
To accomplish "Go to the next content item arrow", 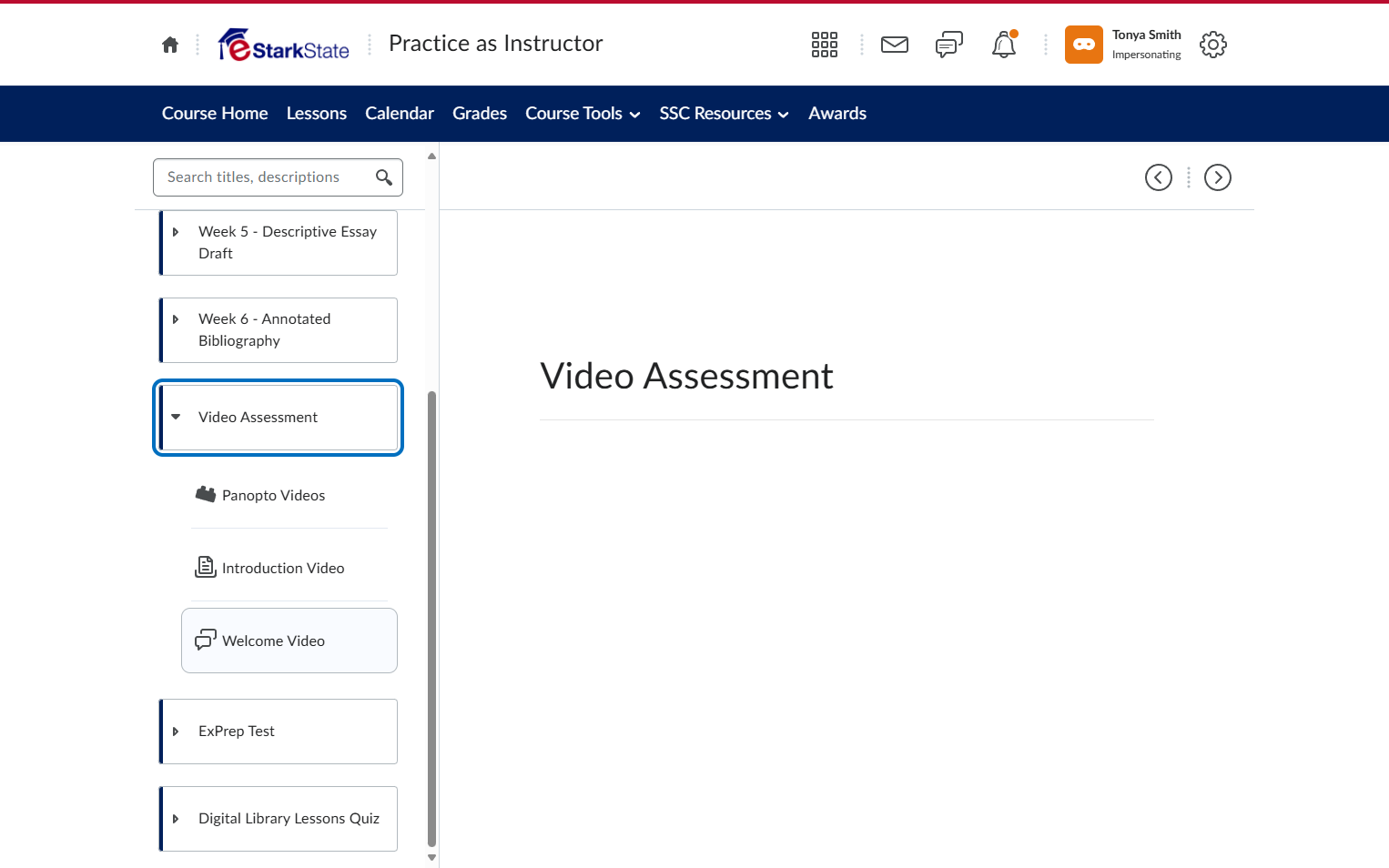I will pyautogui.click(x=1218, y=177).
